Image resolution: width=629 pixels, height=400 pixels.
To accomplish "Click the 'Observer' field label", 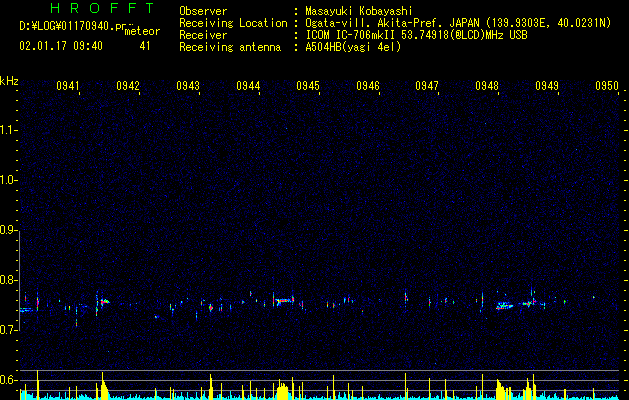I will pyautogui.click(x=203, y=11).
